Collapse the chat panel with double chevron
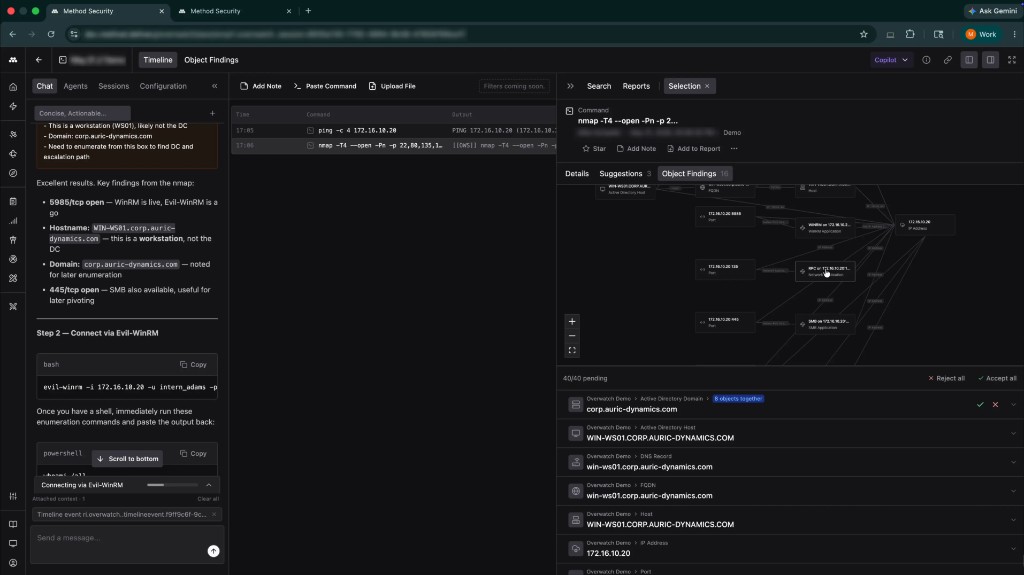The image size is (1024, 575). (214, 86)
